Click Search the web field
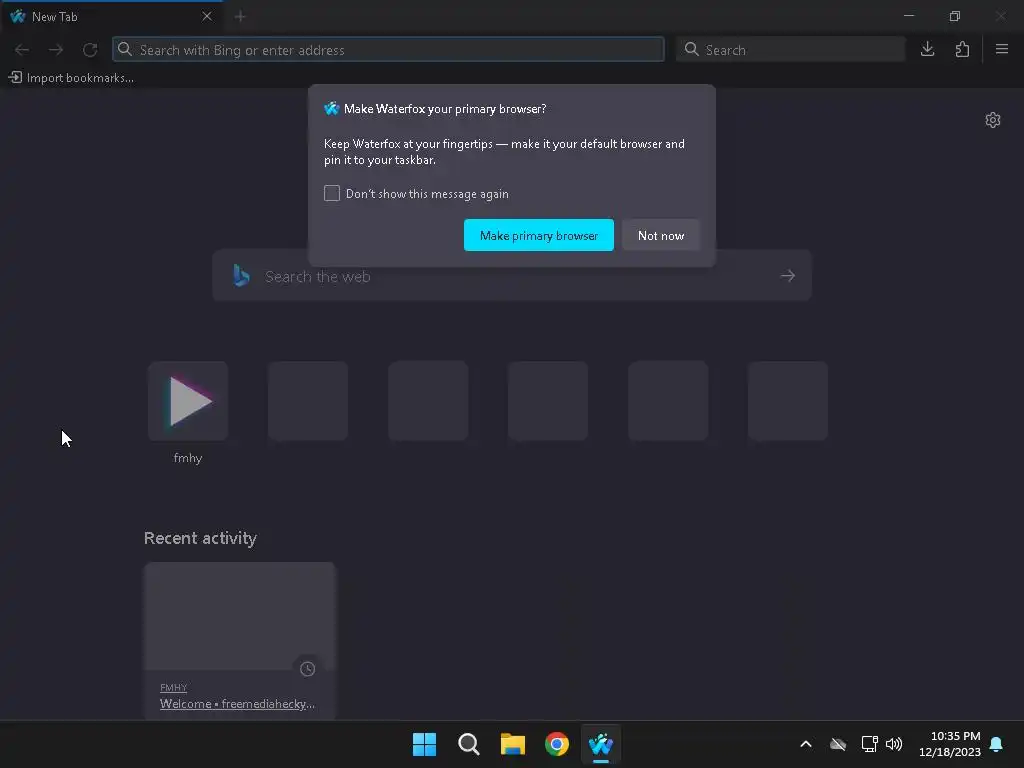Image resolution: width=1024 pixels, height=768 pixels. coord(512,276)
